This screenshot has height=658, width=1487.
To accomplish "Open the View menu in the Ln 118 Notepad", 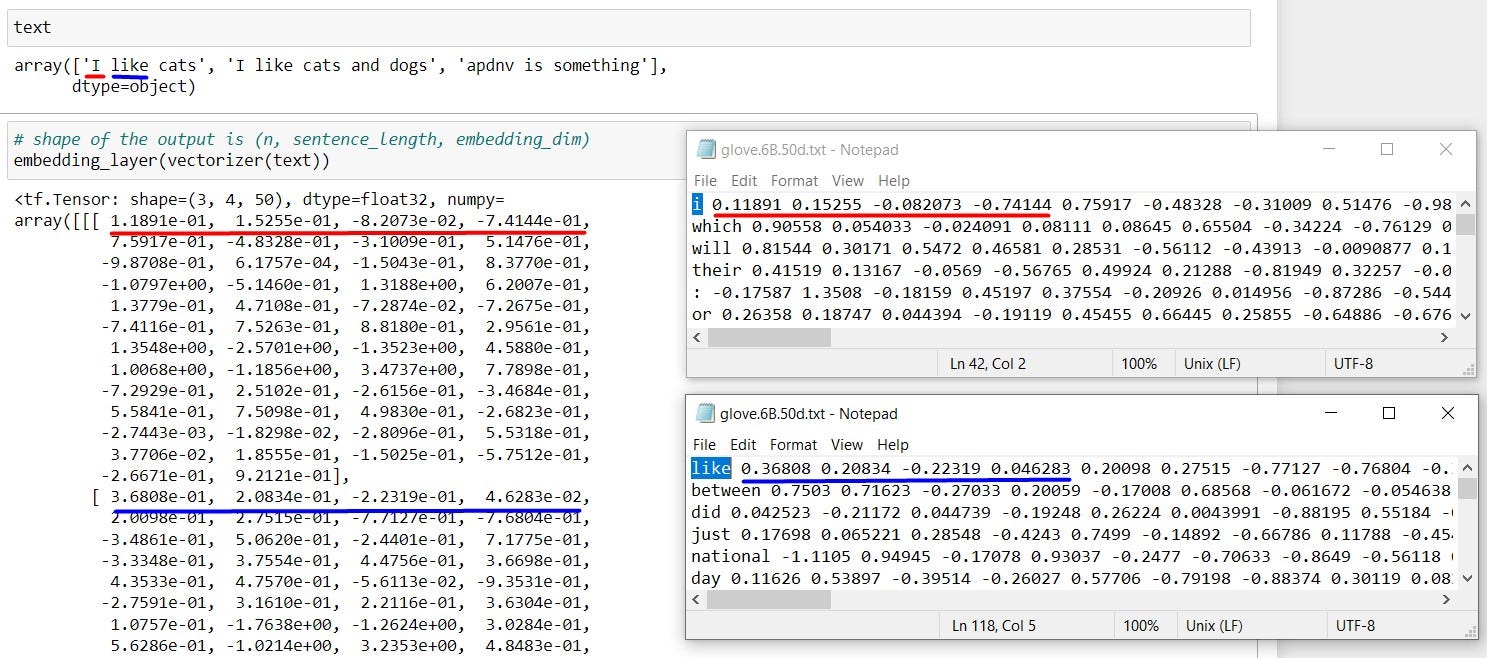I will click(x=847, y=445).
